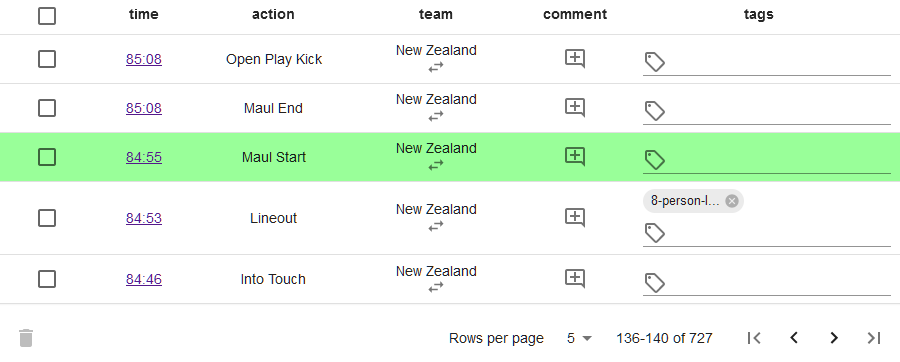Add comment to Open Play Kick row

pos(575,59)
